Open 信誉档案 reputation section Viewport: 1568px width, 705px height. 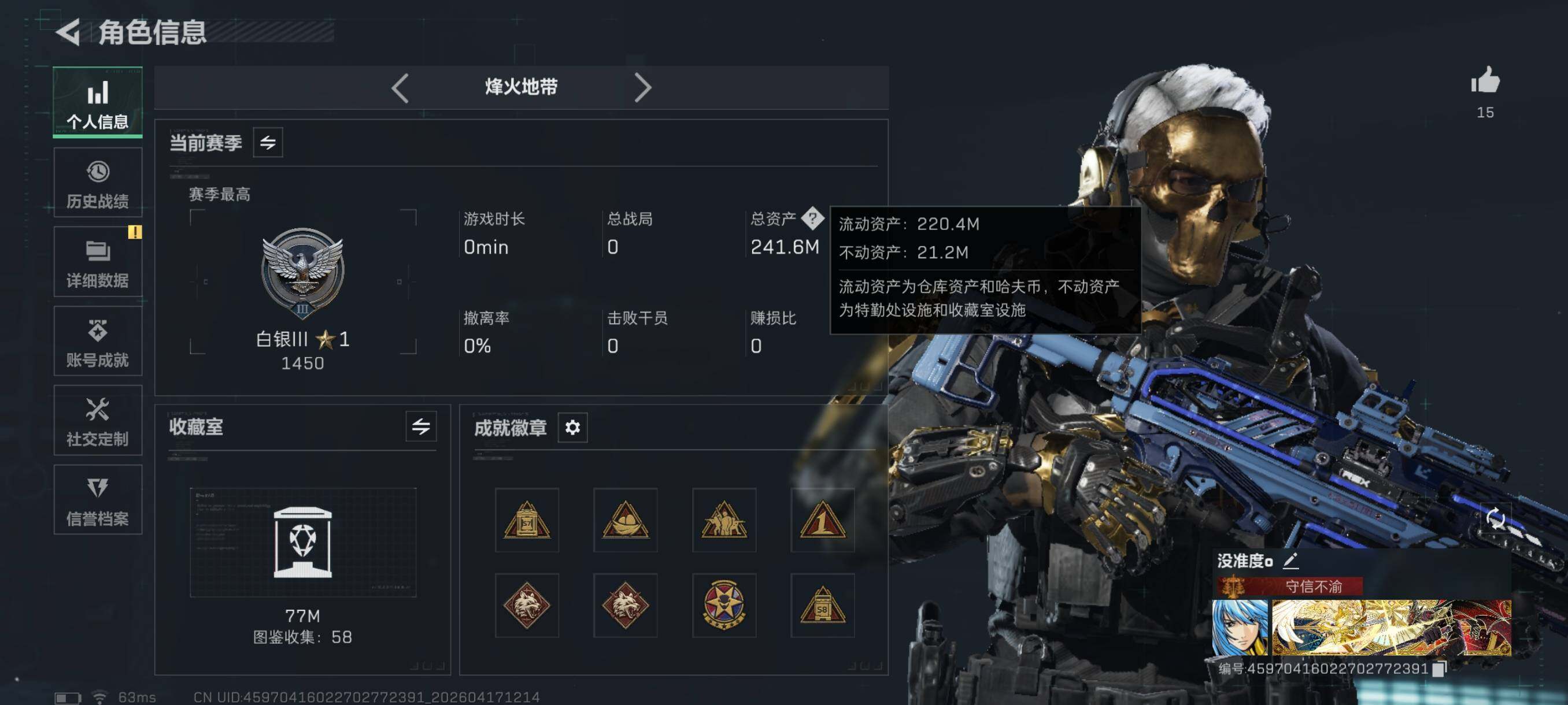(97, 500)
